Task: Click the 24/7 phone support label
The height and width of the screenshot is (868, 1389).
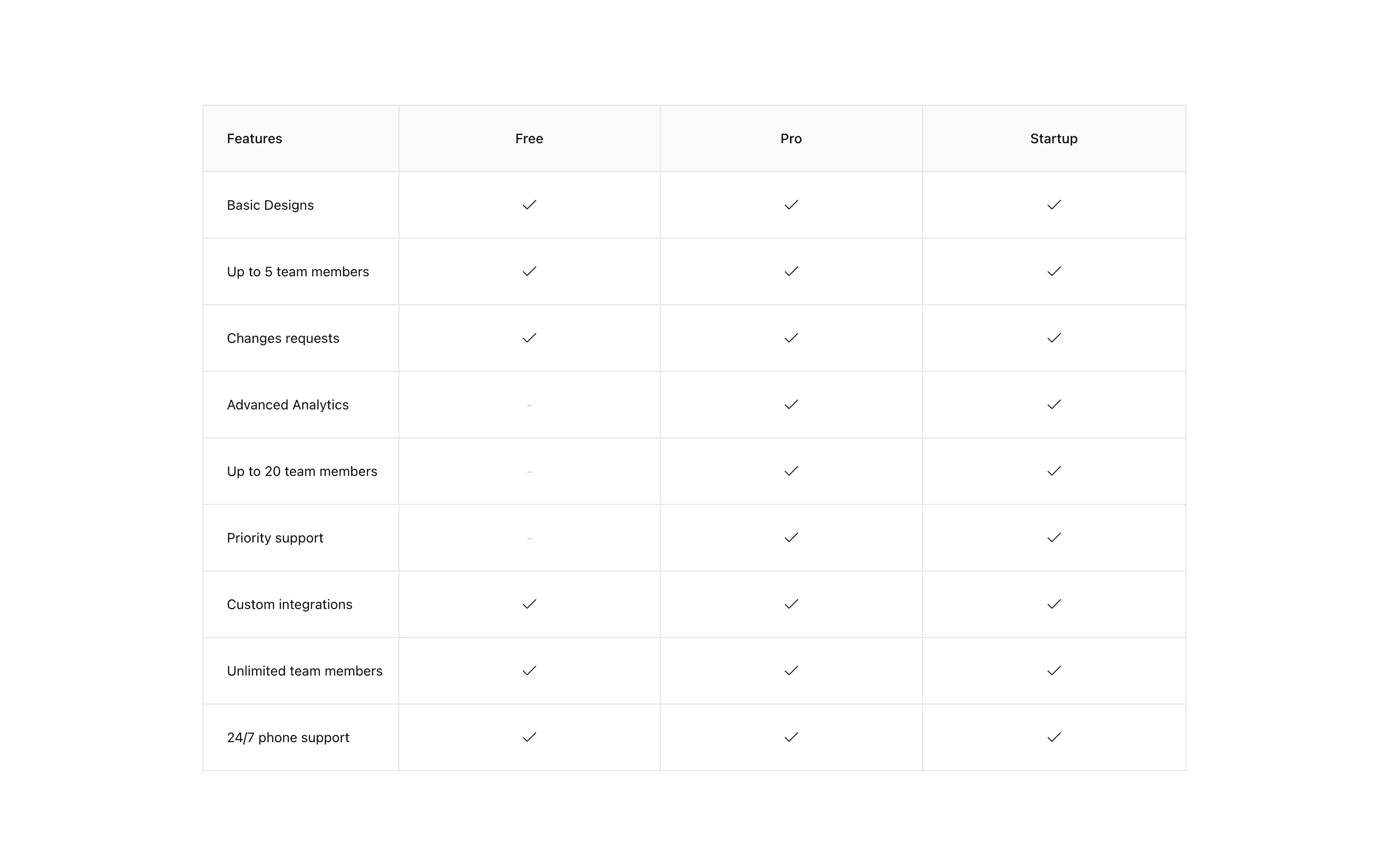Action: [288, 738]
